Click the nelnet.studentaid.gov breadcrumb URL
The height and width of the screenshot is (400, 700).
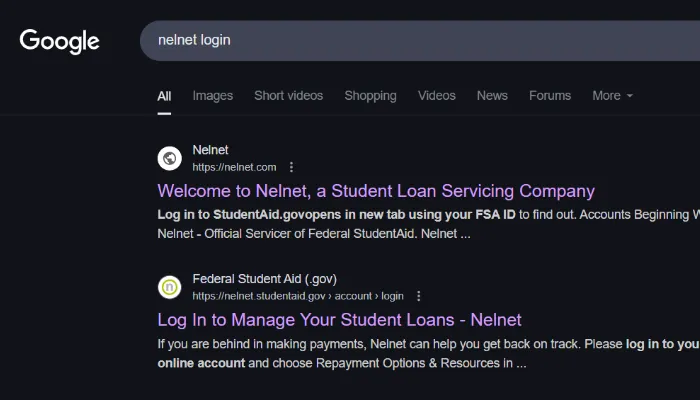297,296
